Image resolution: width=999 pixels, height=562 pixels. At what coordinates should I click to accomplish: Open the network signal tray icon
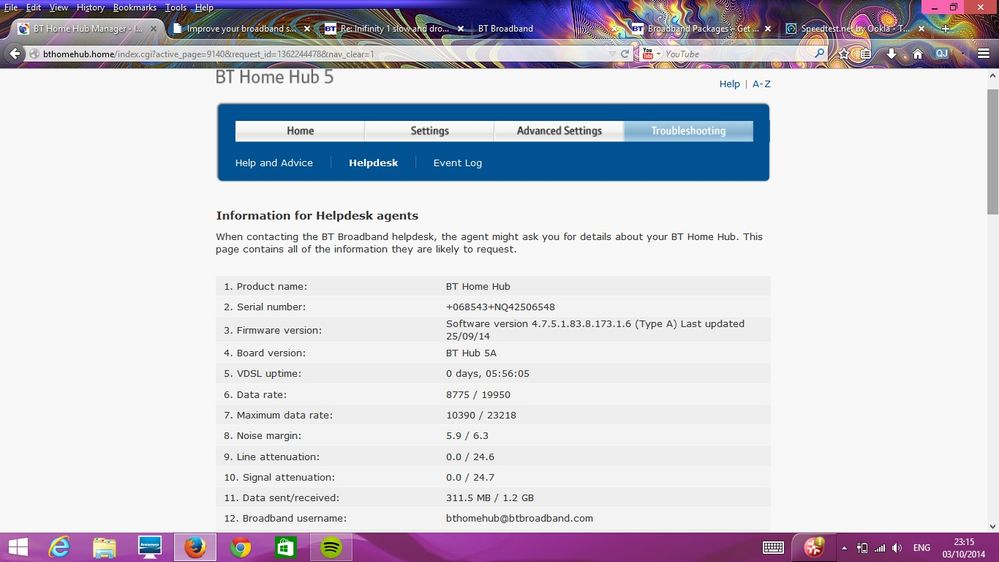[x=880, y=548]
